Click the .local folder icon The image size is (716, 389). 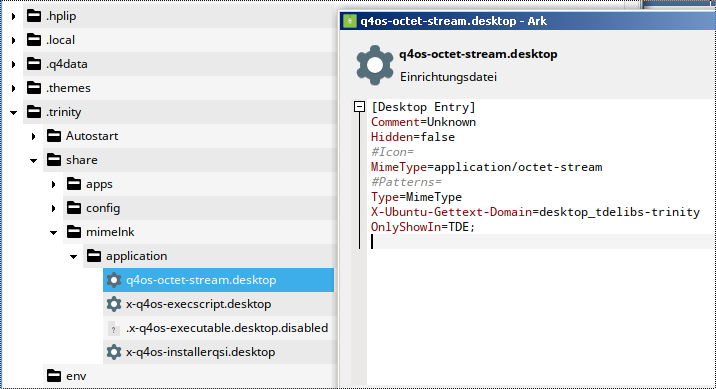(34, 40)
